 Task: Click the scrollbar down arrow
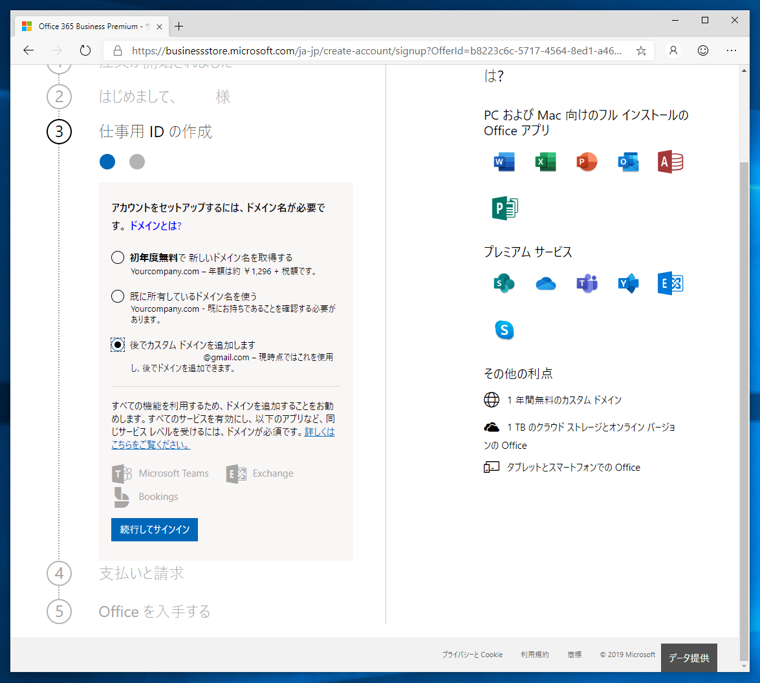click(744, 667)
